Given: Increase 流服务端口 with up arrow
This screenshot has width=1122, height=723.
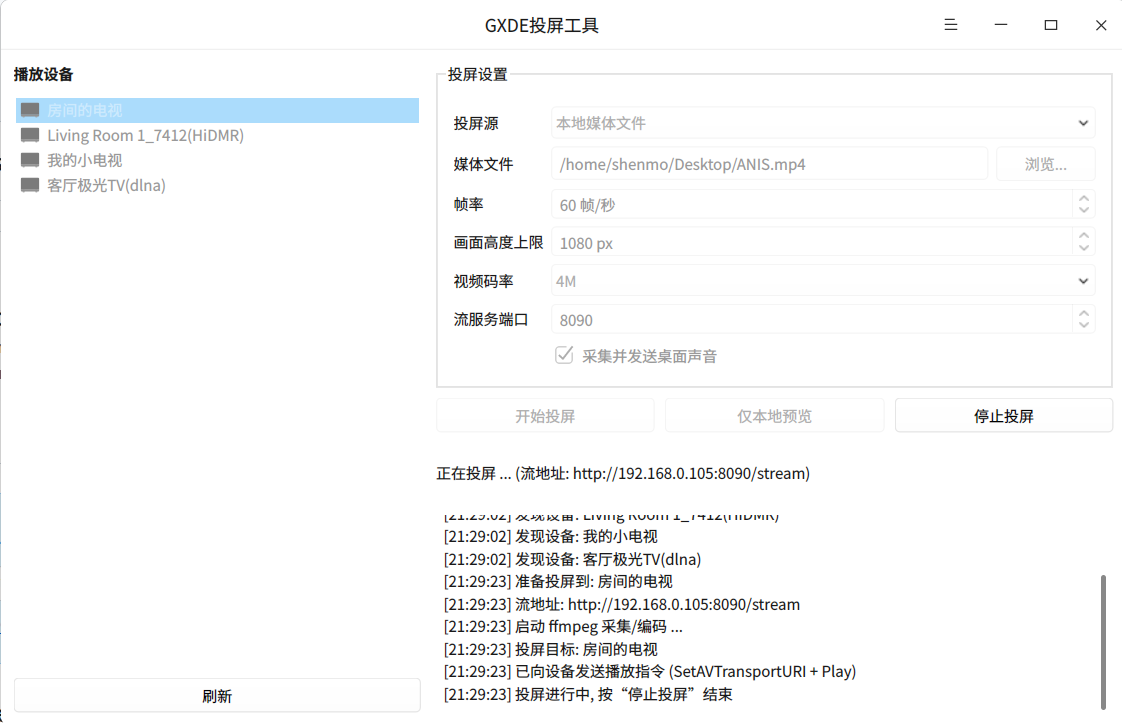Looking at the screenshot, I should click(1083, 314).
